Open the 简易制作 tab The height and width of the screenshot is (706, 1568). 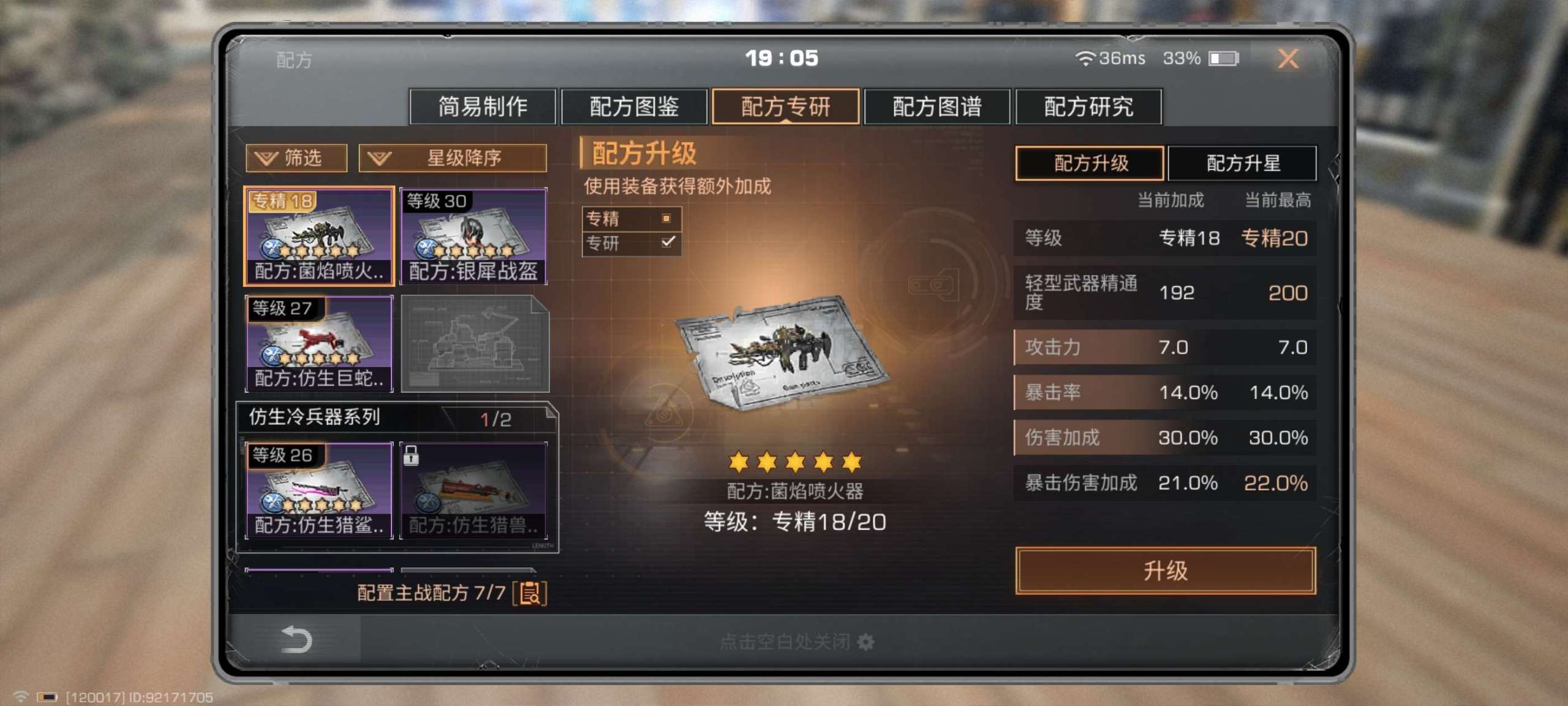(x=483, y=107)
